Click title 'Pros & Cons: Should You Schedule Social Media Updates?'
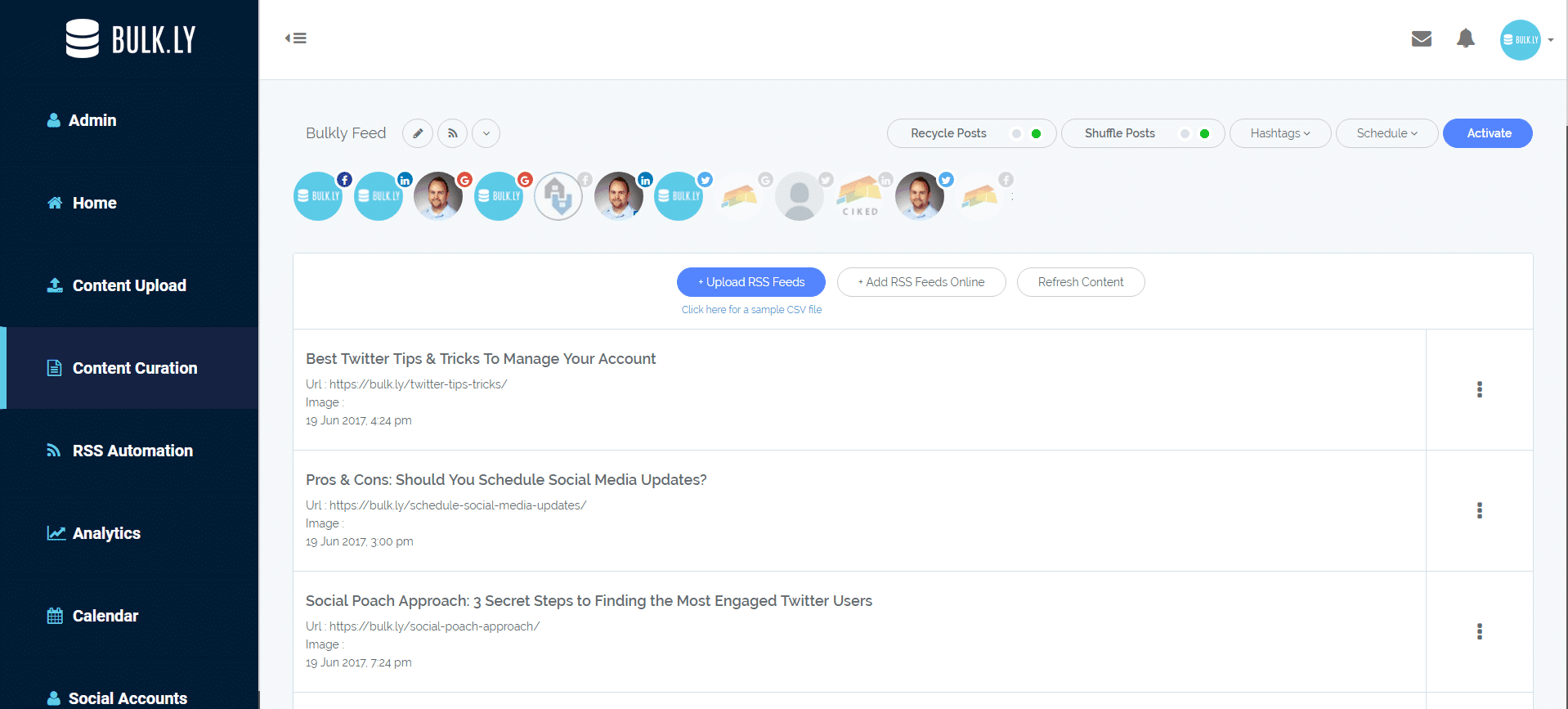The image size is (1568, 709). point(506,480)
